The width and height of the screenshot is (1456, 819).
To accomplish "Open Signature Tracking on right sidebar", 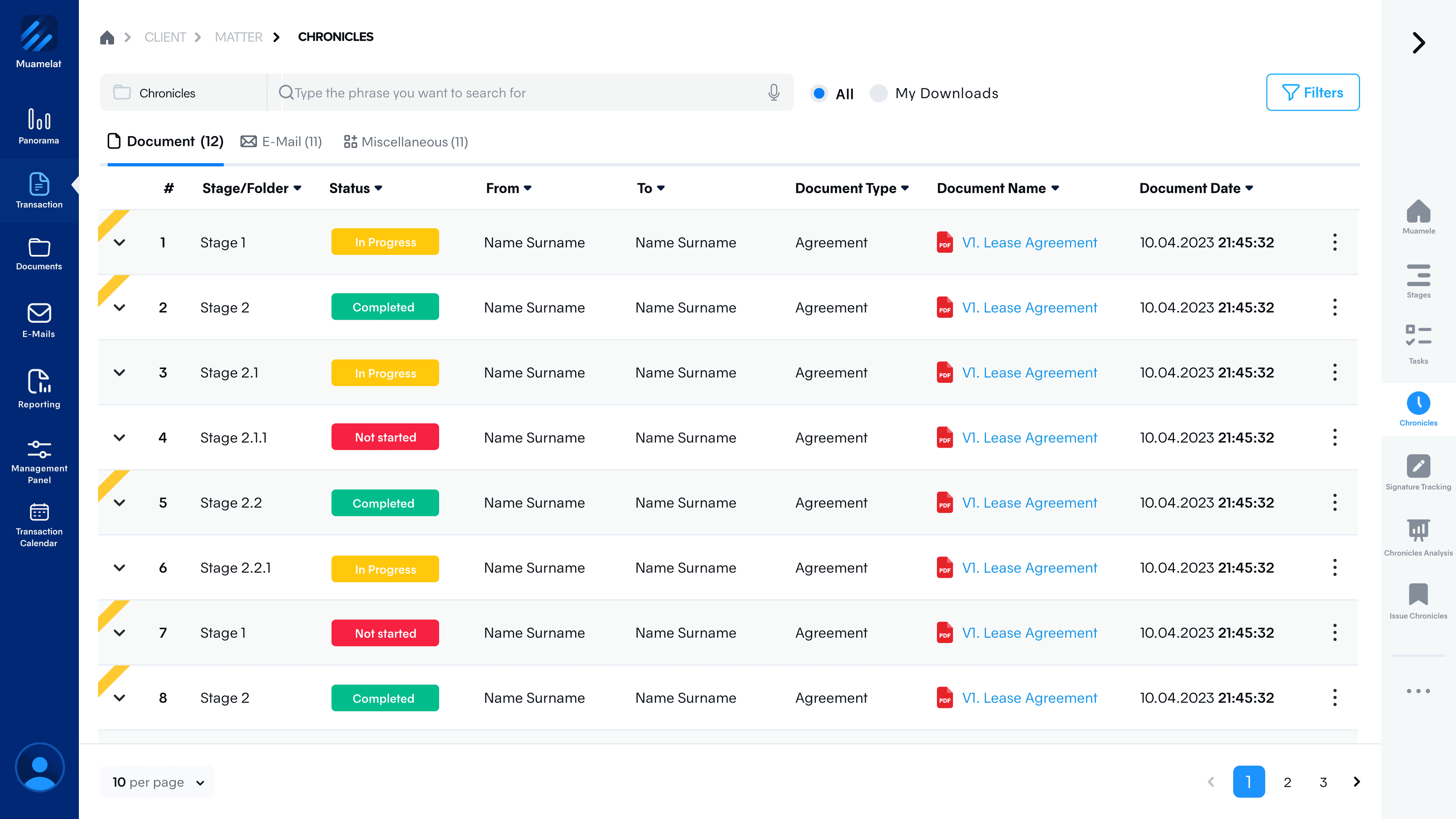I will pyautogui.click(x=1418, y=471).
